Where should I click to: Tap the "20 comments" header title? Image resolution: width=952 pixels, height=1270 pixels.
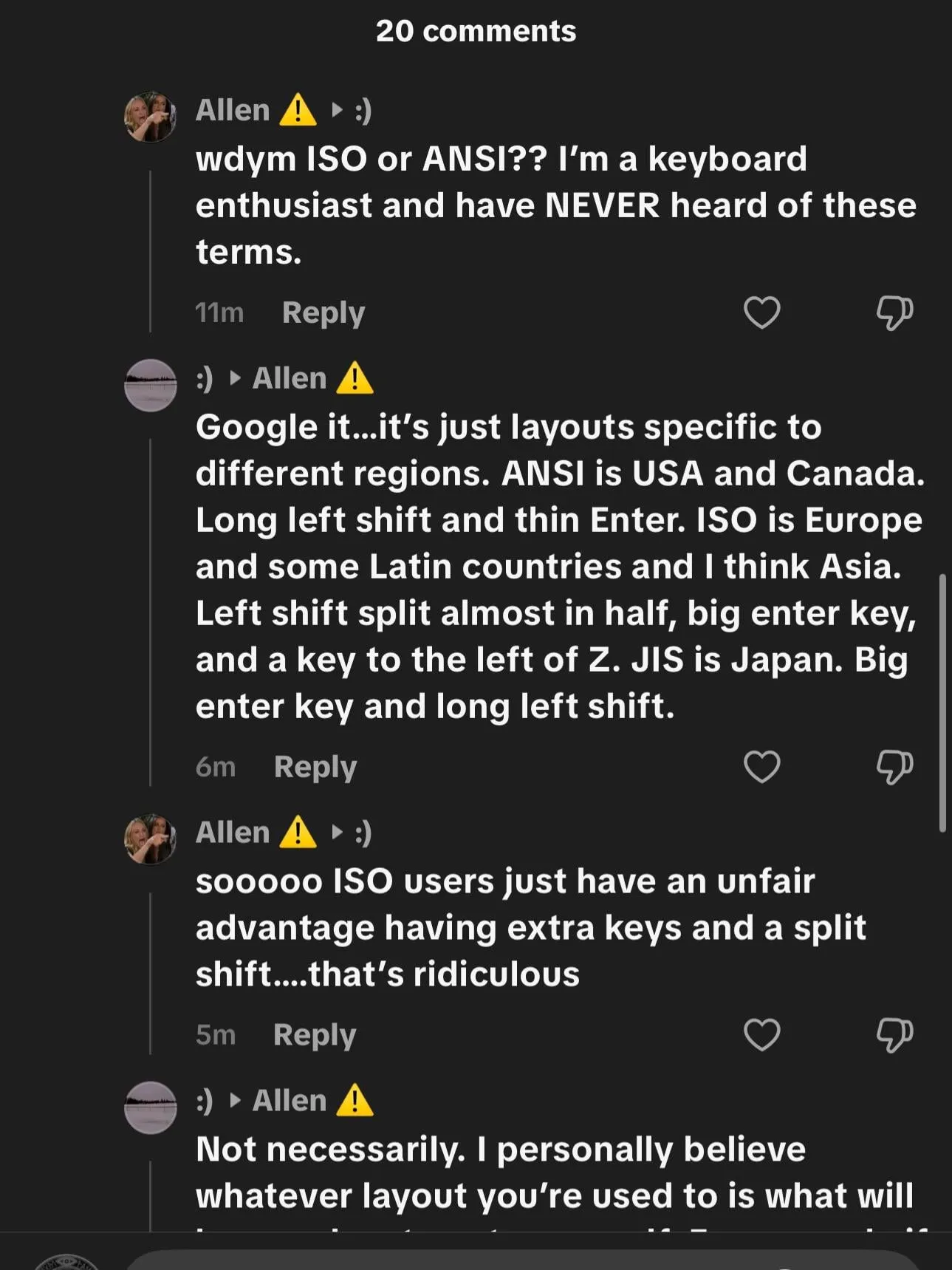pos(476,31)
